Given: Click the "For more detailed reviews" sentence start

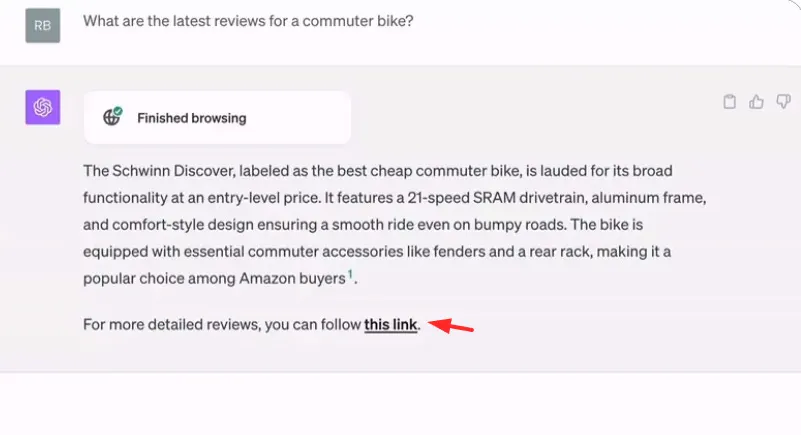Looking at the screenshot, I should pos(171,325).
